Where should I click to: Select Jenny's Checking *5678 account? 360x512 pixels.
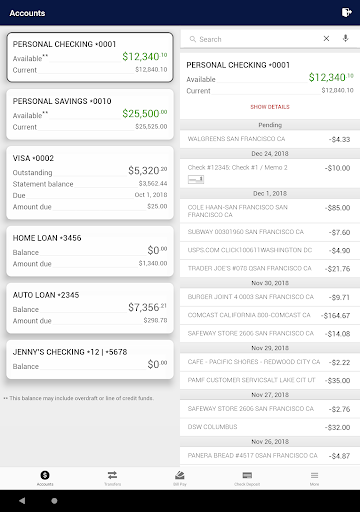pyautogui.click(x=90, y=359)
